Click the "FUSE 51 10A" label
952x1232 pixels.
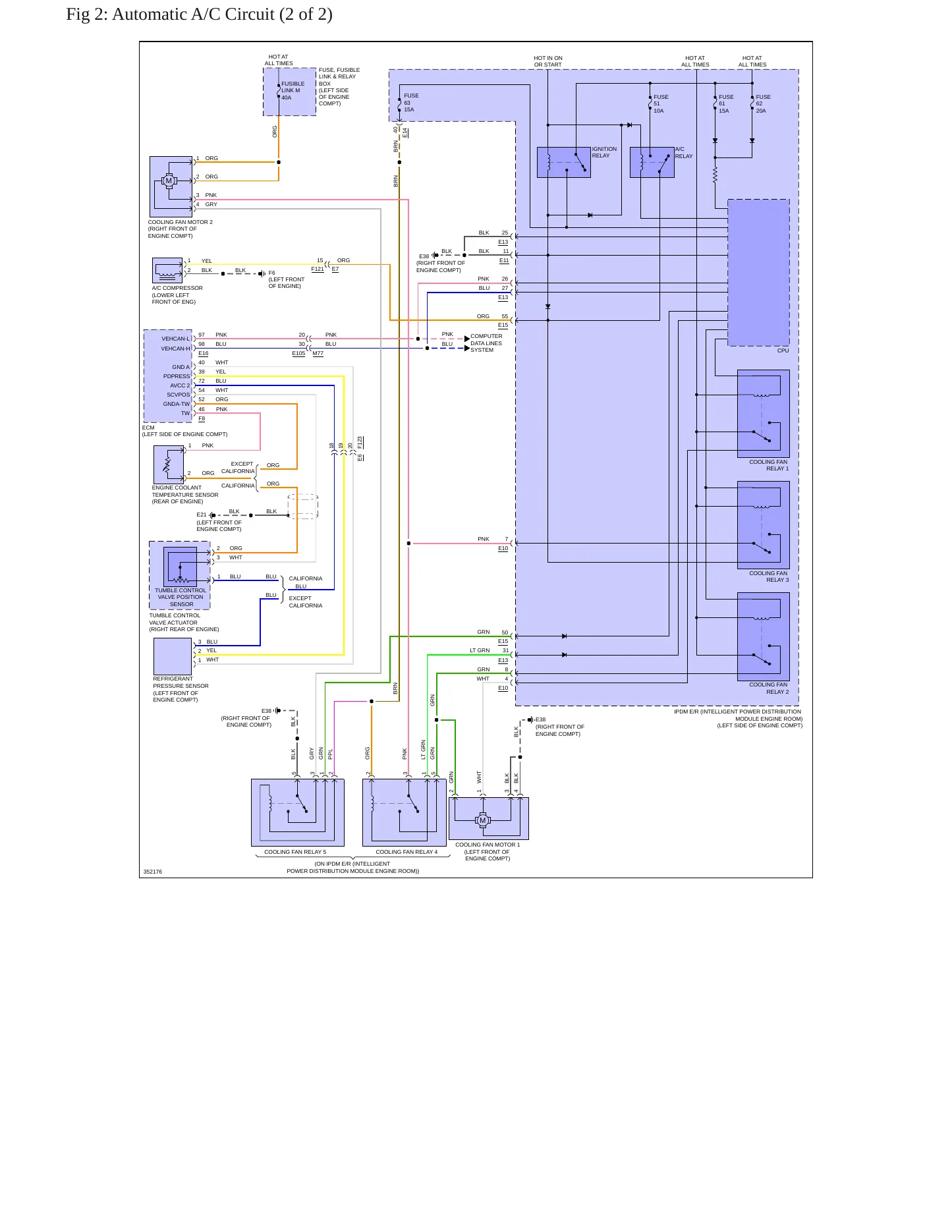pos(661,104)
